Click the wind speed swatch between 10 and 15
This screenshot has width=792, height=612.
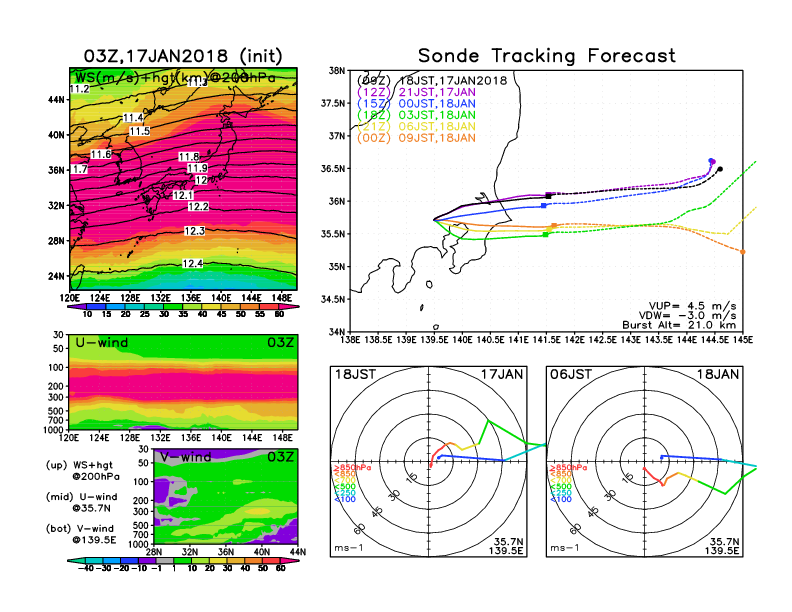pyautogui.click(x=97, y=307)
